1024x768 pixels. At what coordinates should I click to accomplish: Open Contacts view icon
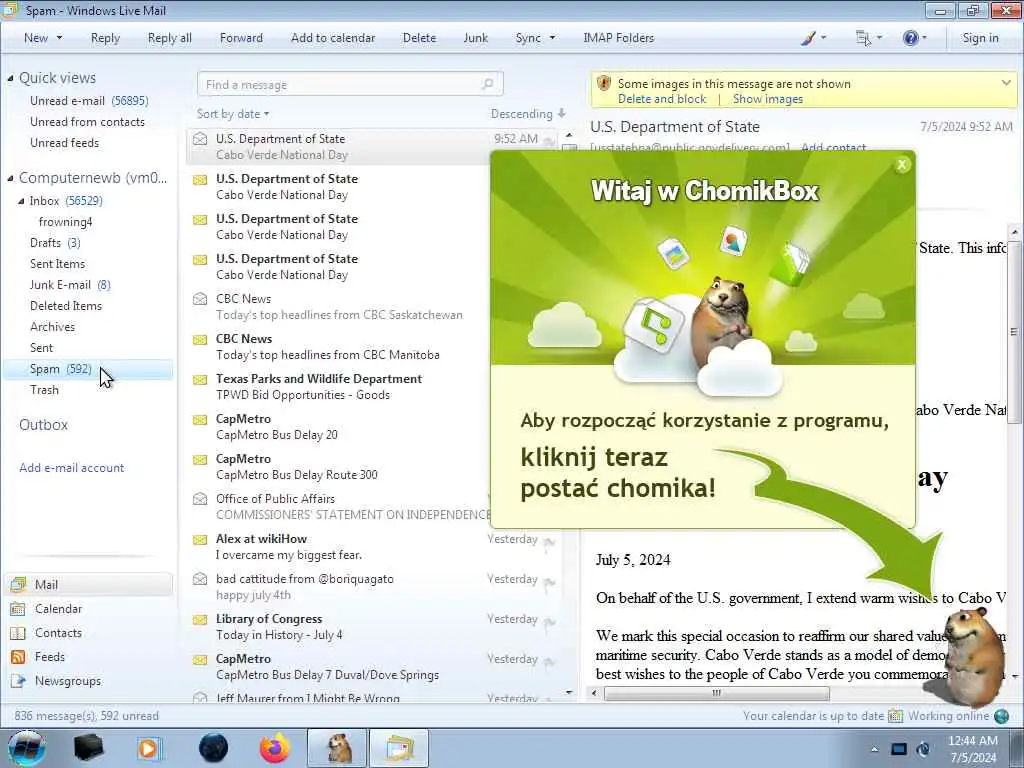(18, 633)
